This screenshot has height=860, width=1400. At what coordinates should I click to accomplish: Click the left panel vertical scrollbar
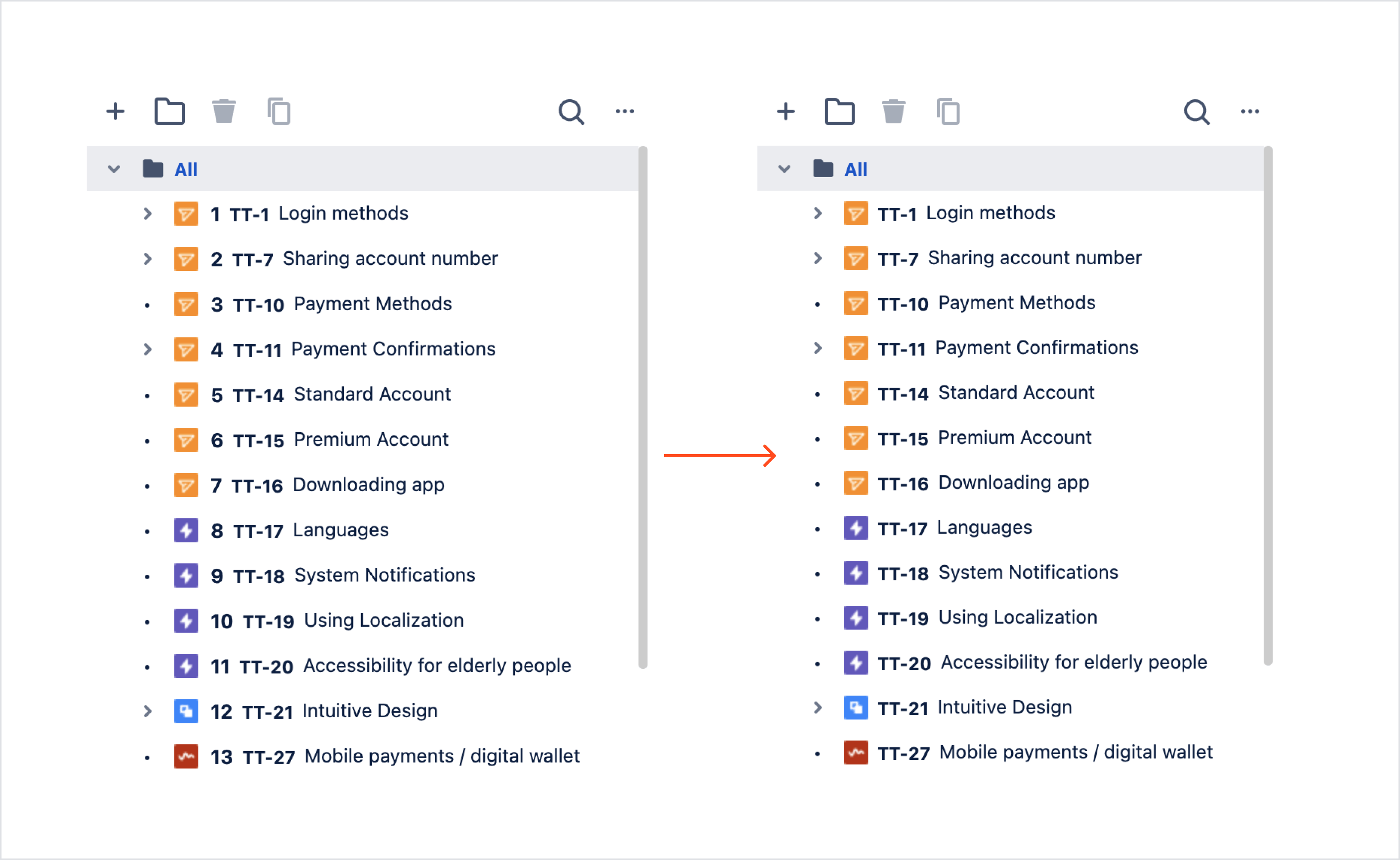643,407
